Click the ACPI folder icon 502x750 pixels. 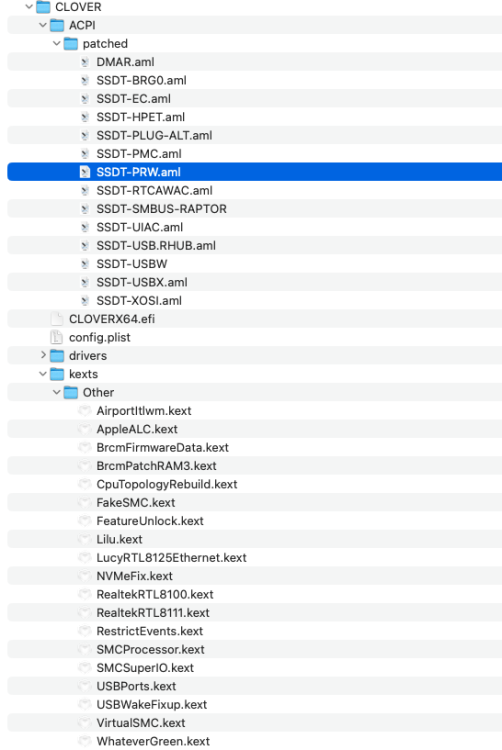57,25
